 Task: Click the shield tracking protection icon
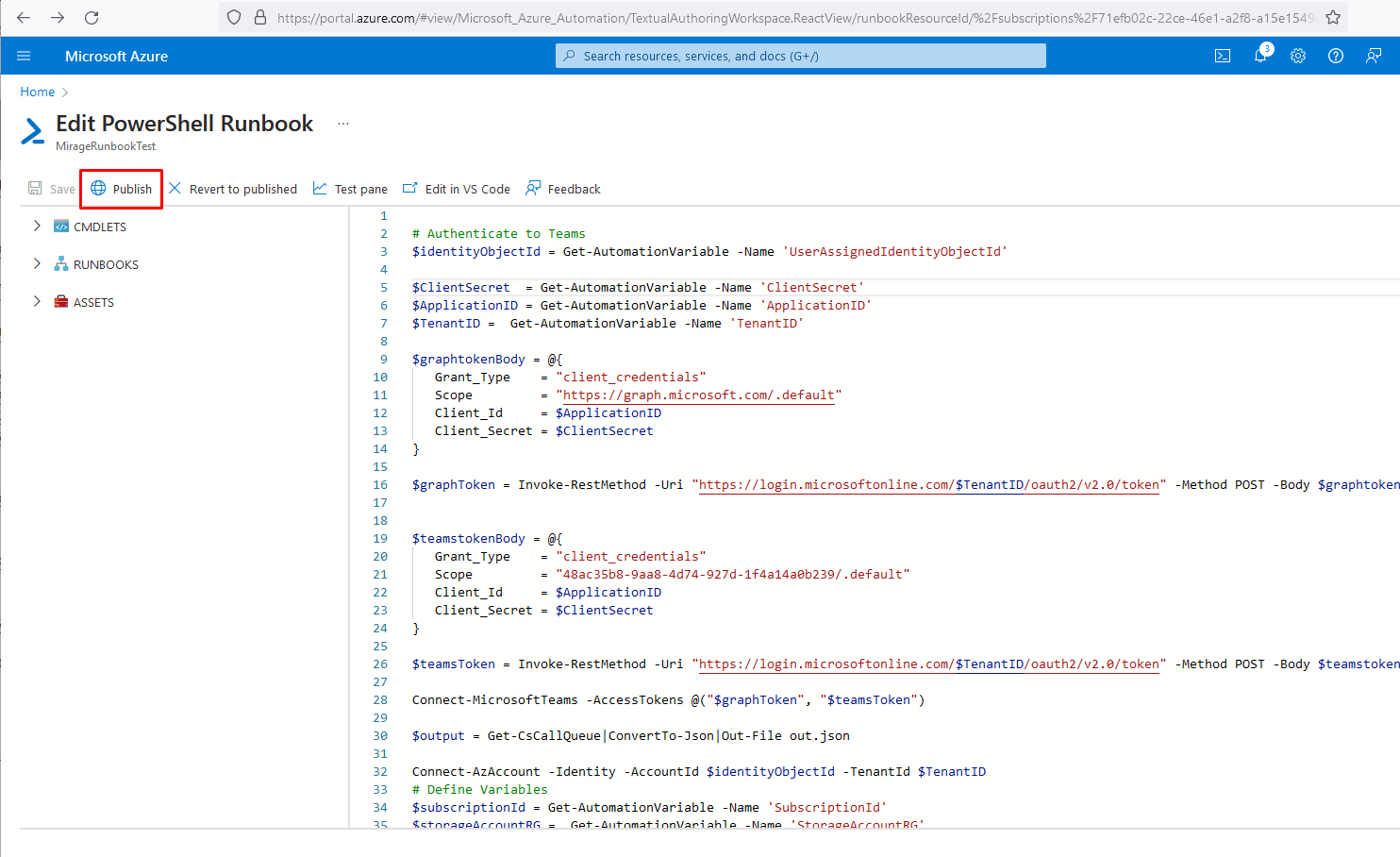(234, 17)
